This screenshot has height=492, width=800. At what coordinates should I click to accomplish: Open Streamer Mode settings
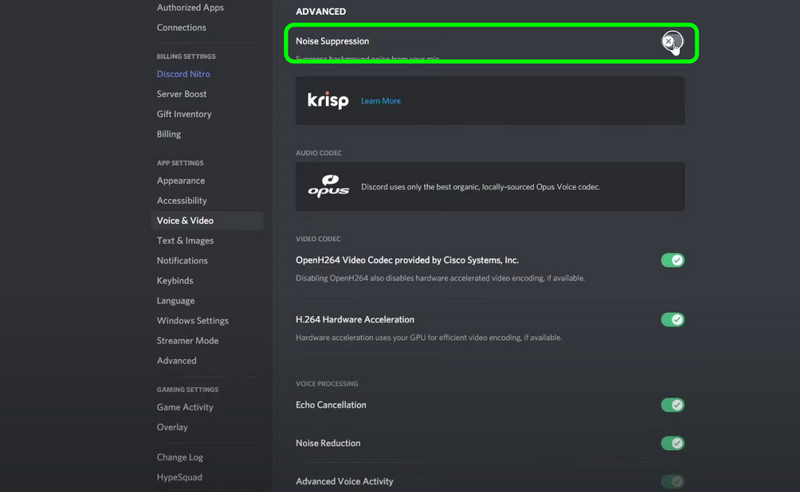187,341
